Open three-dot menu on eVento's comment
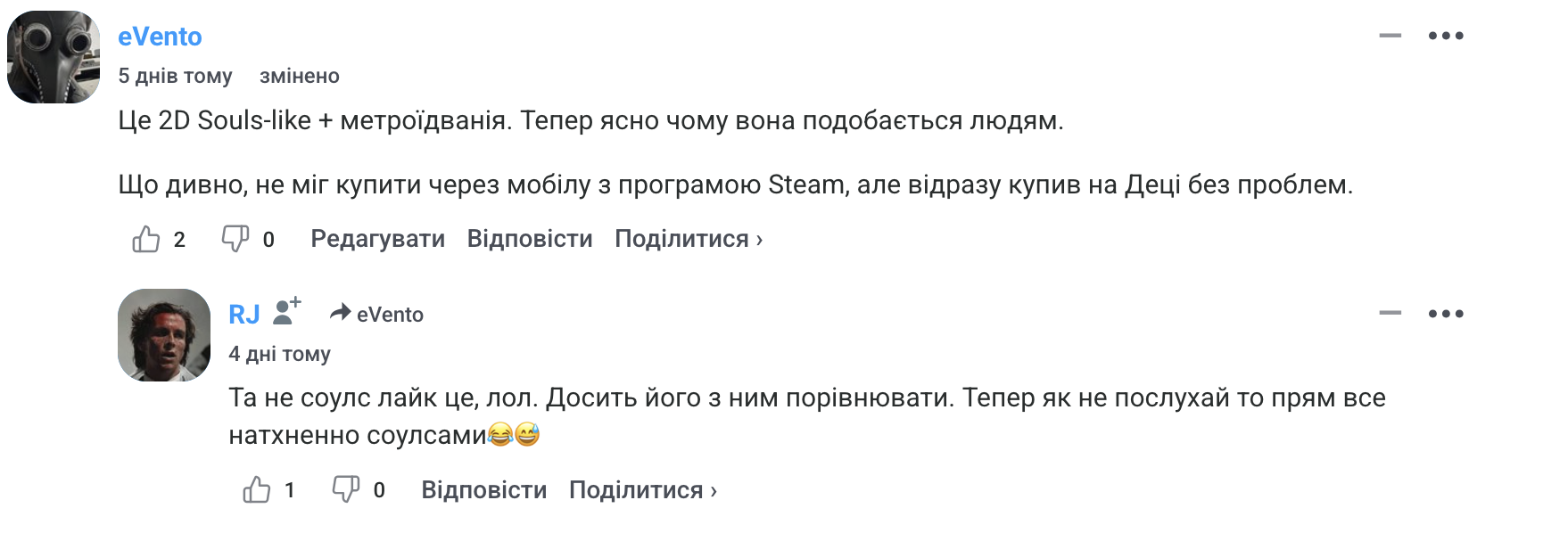Screen dimensions: 1568x533 coord(1446,36)
